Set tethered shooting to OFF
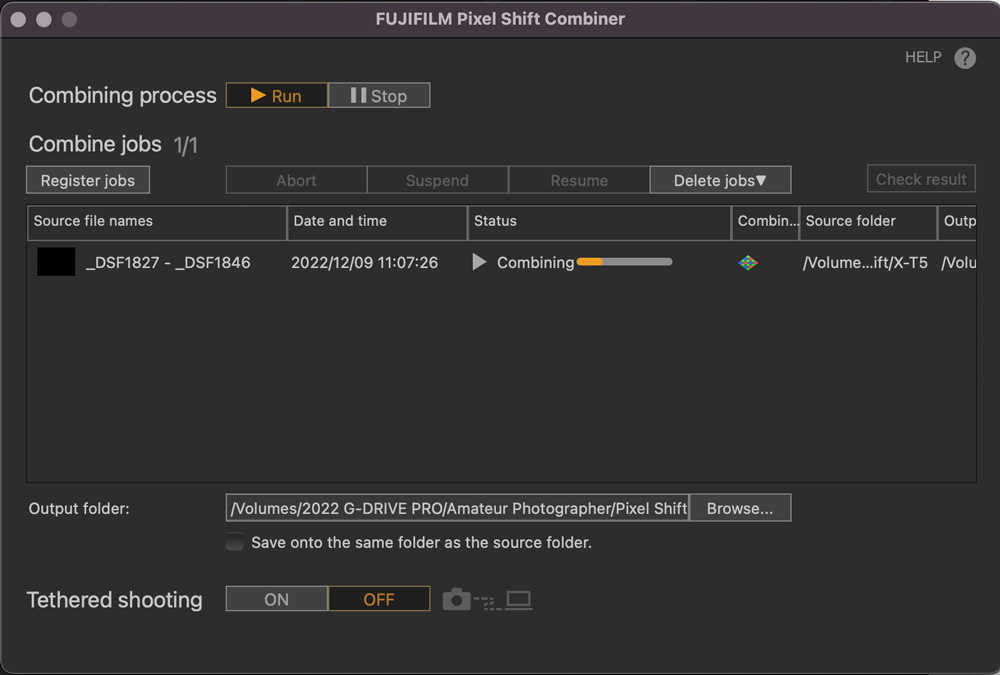The height and width of the screenshot is (675, 1000). (379, 599)
